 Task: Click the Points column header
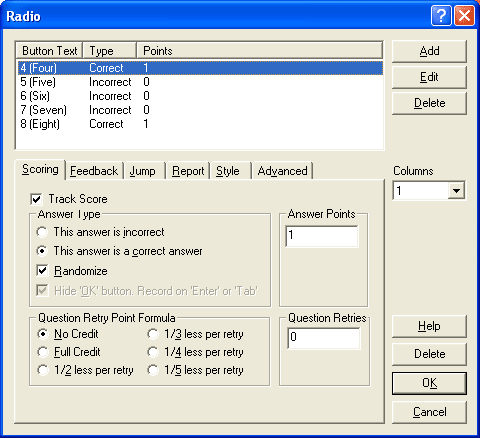click(x=259, y=51)
